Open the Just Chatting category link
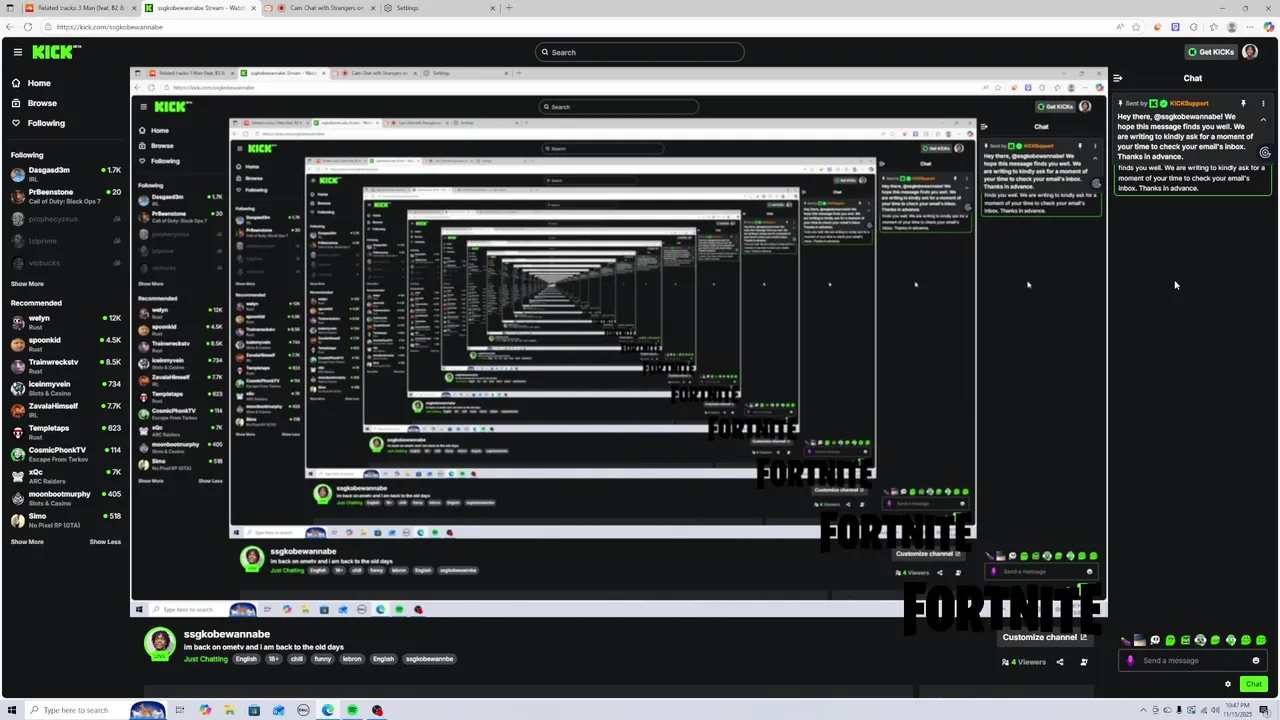 [206, 659]
